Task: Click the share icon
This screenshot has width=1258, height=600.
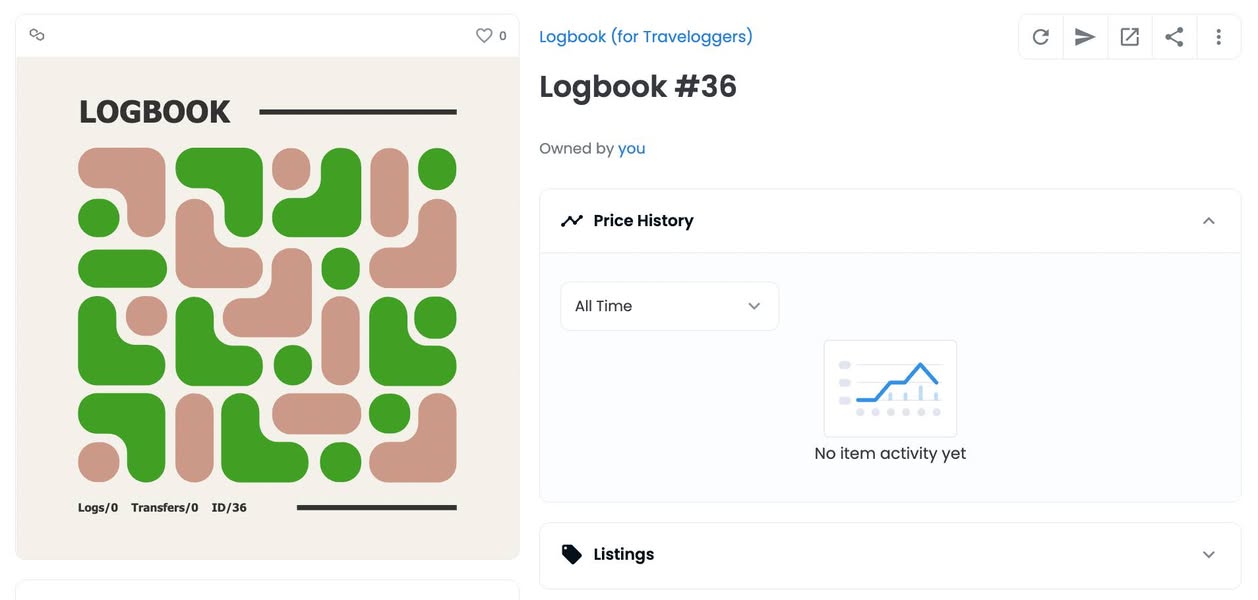Action: tap(1174, 37)
